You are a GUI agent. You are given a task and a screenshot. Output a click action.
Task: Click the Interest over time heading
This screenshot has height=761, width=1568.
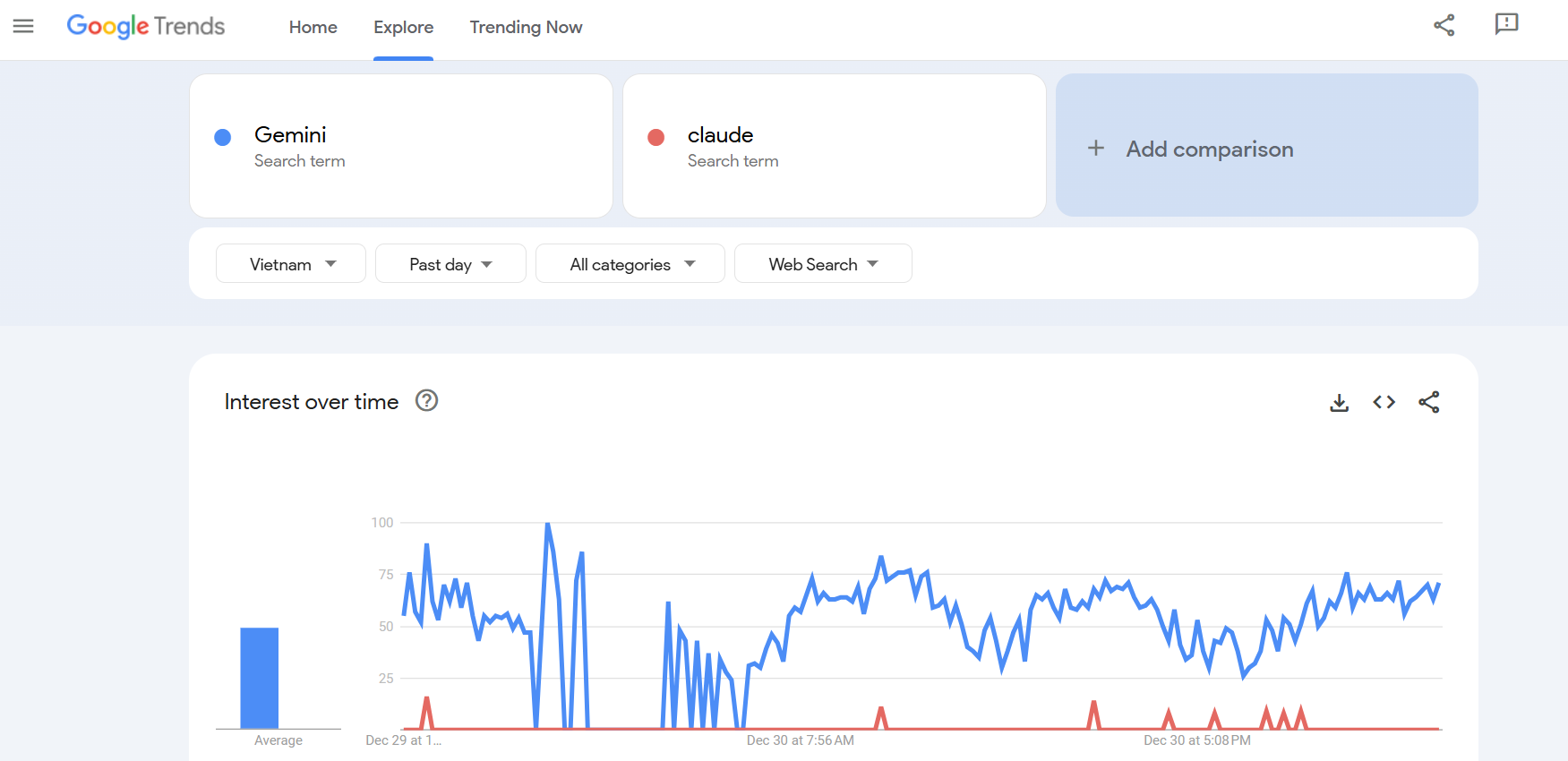pyautogui.click(x=312, y=402)
